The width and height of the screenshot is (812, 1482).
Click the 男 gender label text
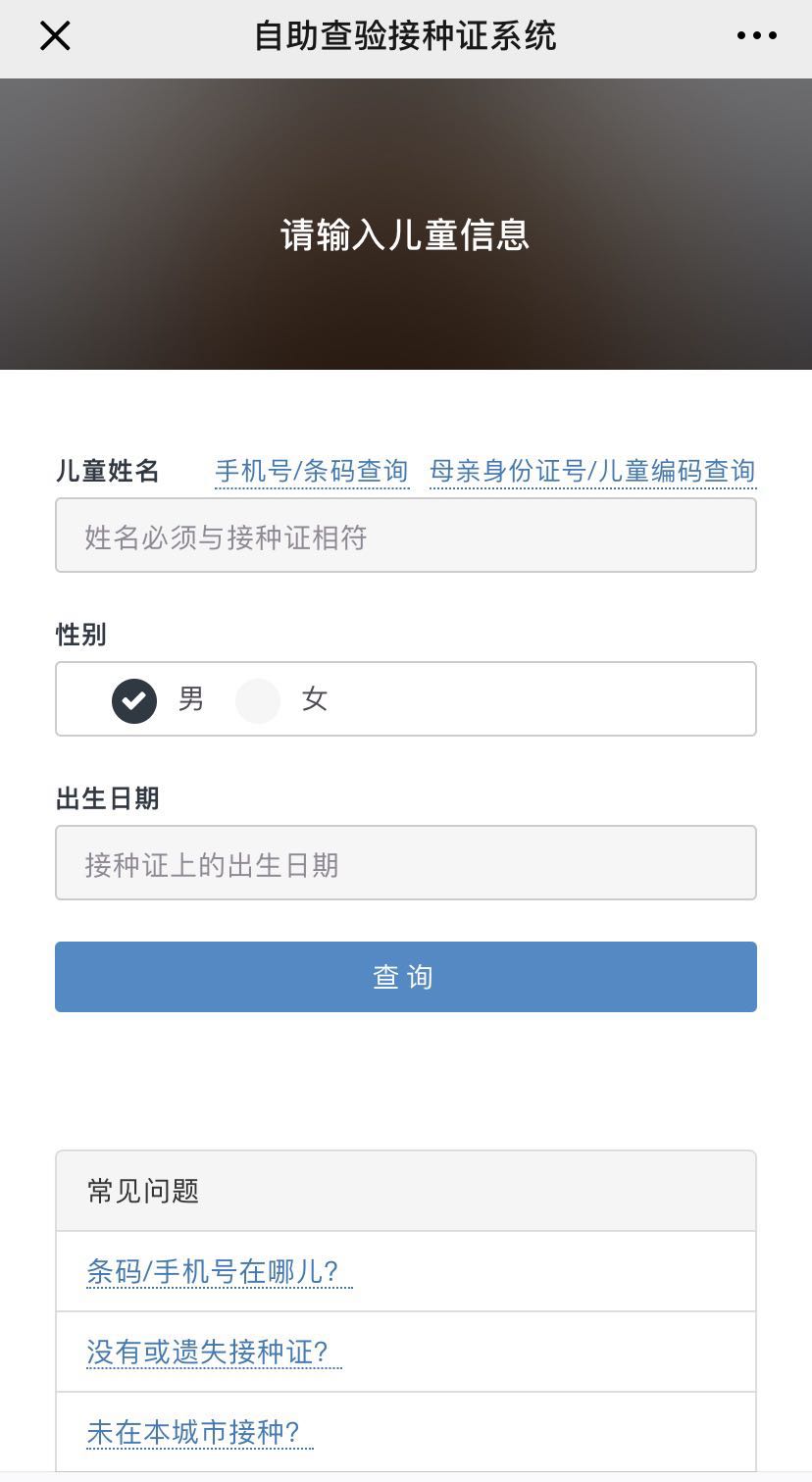tap(191, 699)
